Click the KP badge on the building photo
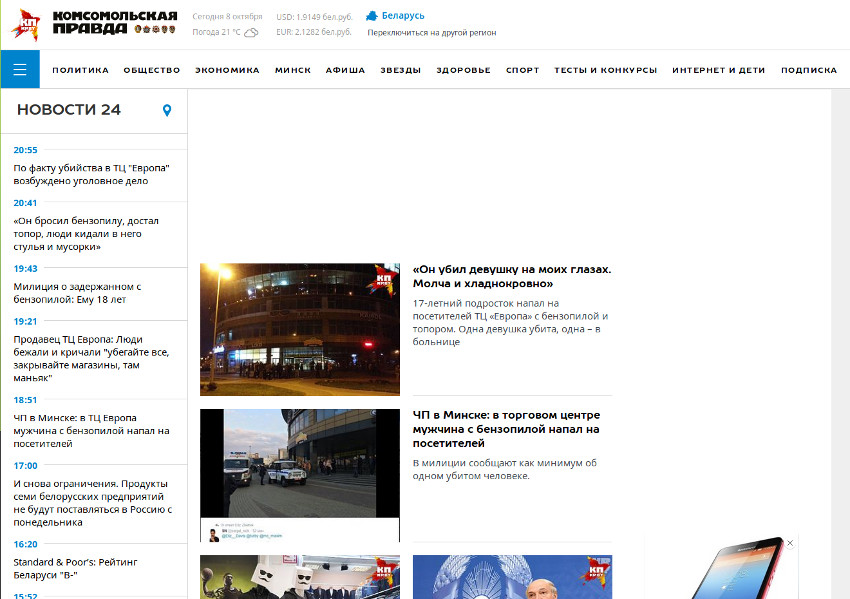Viewport: 850px width, 599px height. coord(385,278)
